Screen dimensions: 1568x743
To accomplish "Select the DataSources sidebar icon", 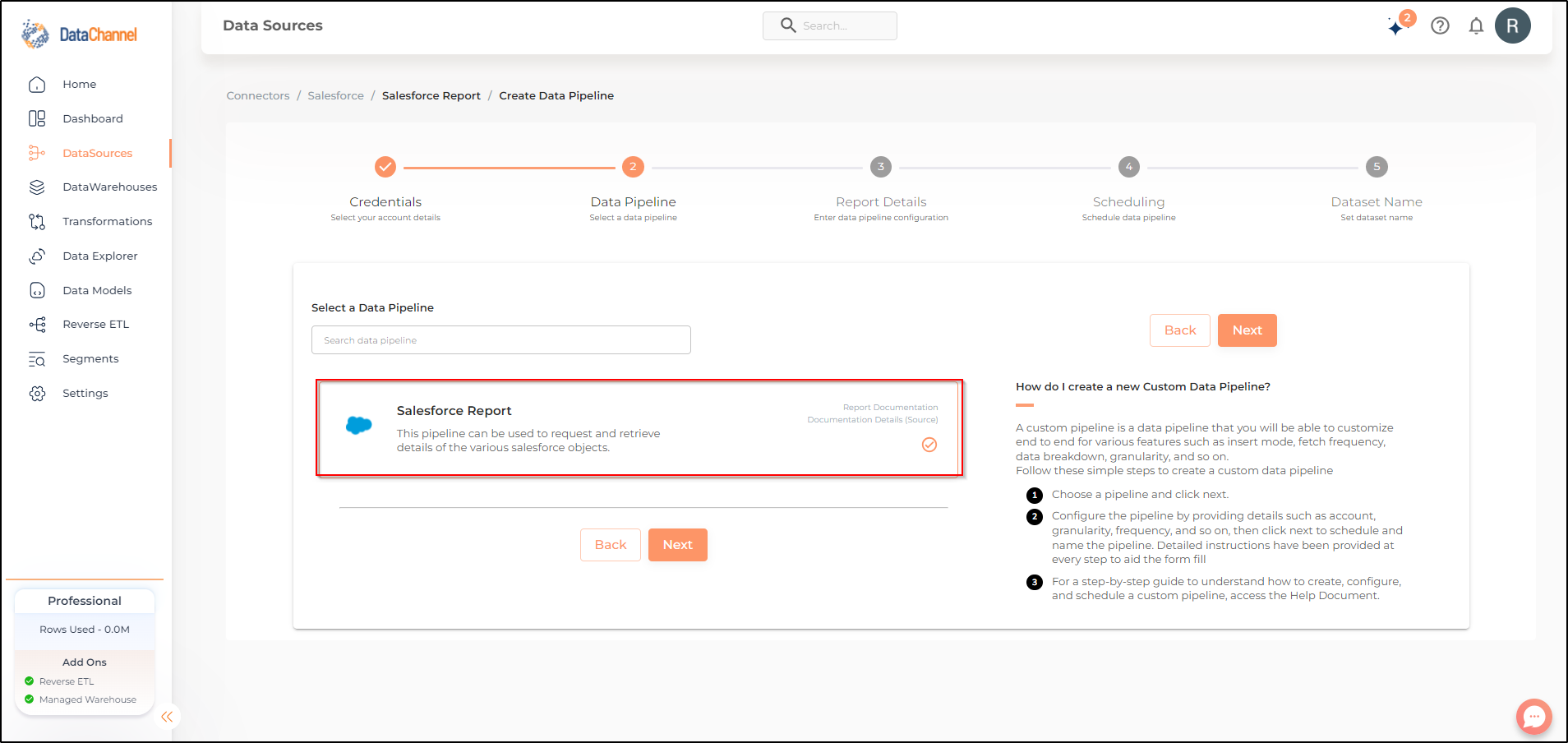I will (x=37, y=153).
